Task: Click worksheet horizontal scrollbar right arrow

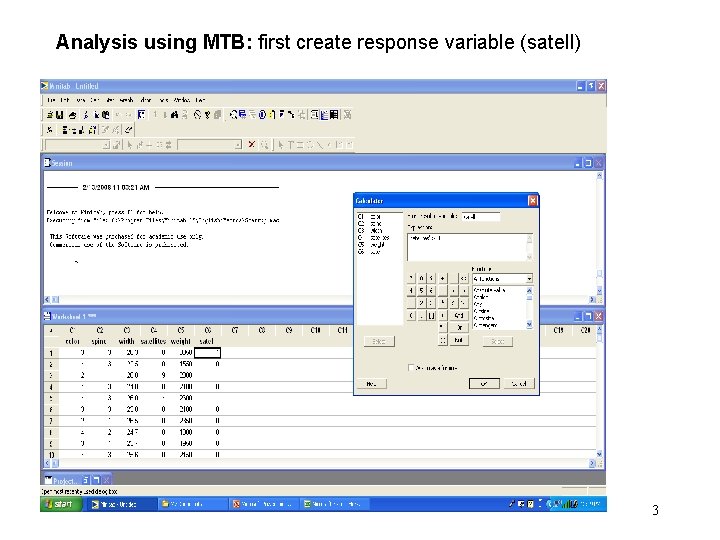Action: tap(592, 464)
